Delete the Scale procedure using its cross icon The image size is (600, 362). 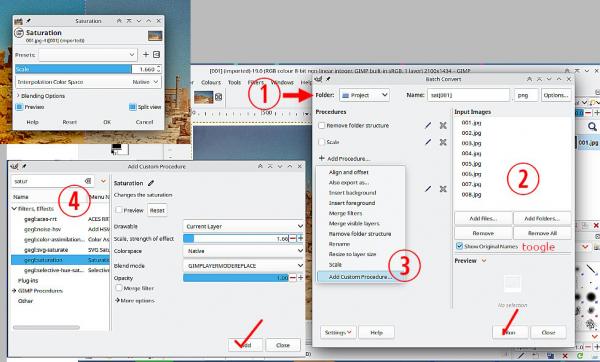[x=443, y=142]
